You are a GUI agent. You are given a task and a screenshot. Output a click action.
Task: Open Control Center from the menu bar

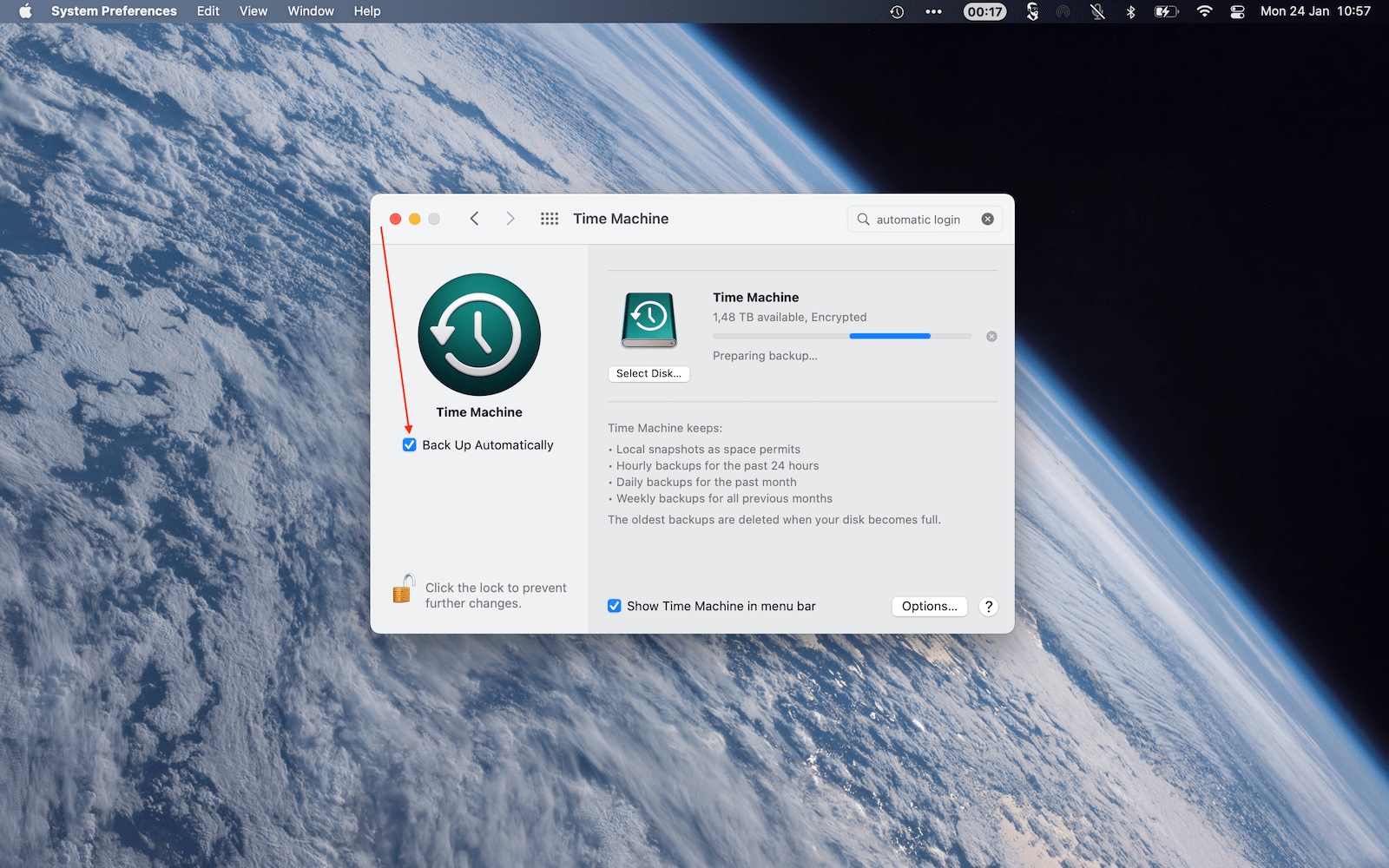(1237, 11)
